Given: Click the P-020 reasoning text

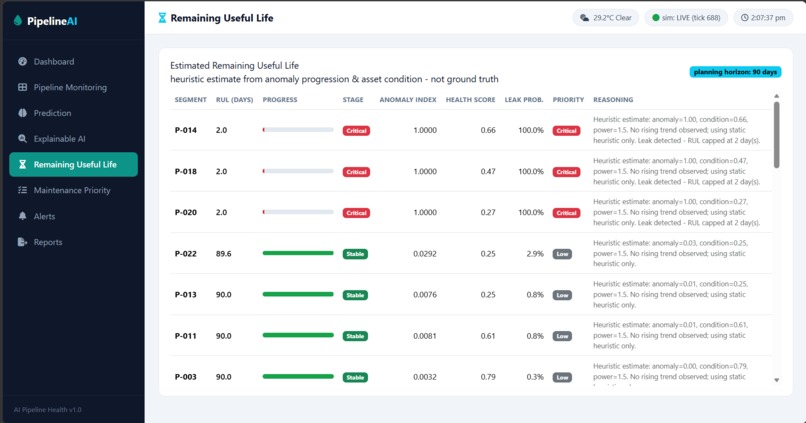Looking at the screenshot, I should (676, 212).
